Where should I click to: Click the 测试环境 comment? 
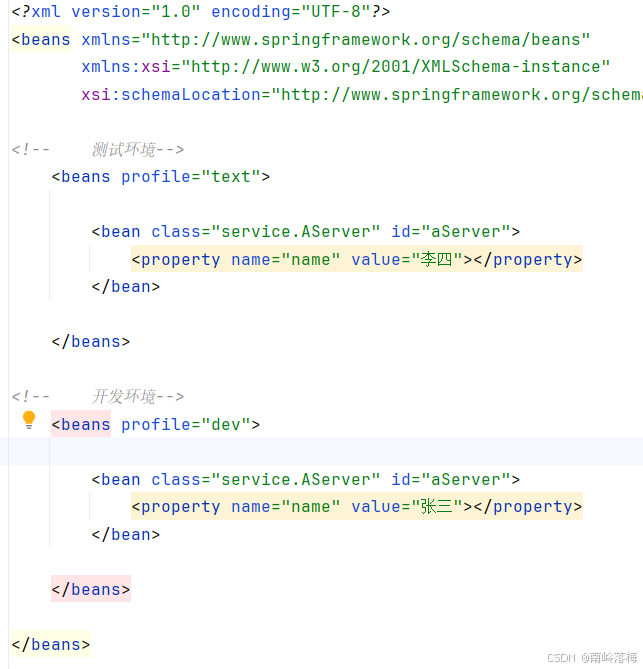[98, 149]
